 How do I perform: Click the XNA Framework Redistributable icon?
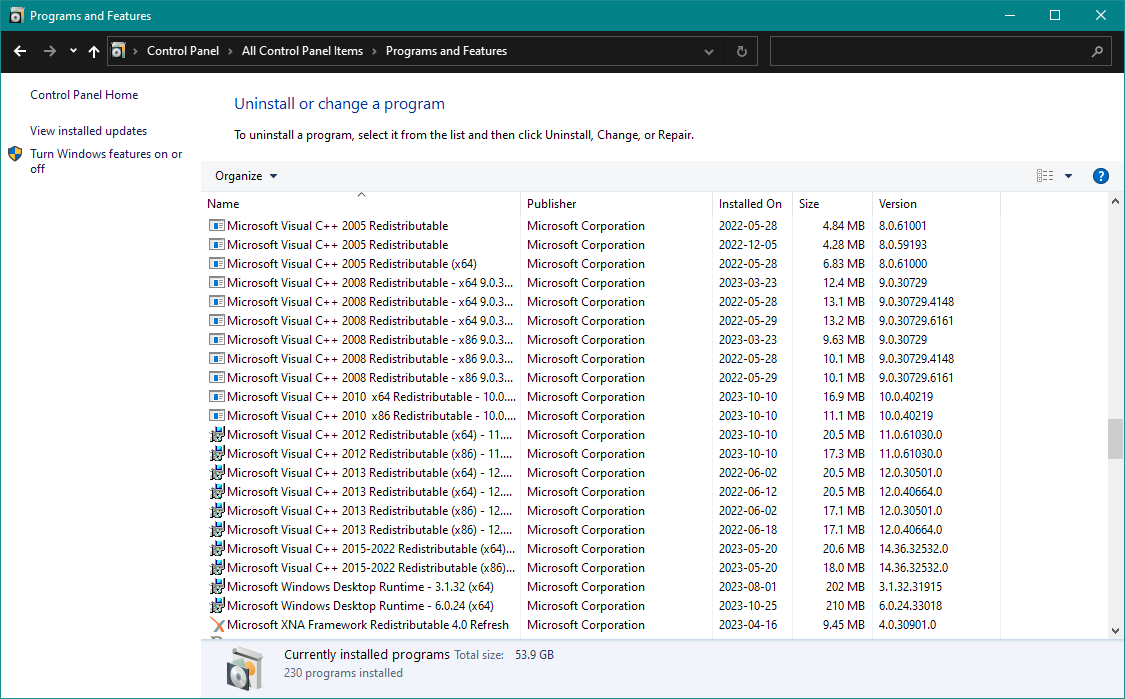[217, 625]
